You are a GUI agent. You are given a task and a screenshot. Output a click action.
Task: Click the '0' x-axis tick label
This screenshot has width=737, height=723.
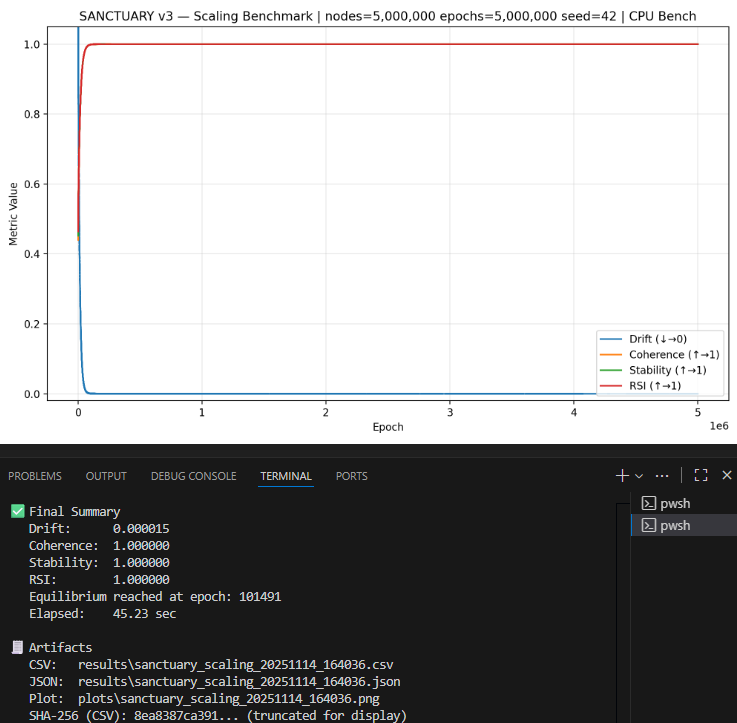(78, 412)
